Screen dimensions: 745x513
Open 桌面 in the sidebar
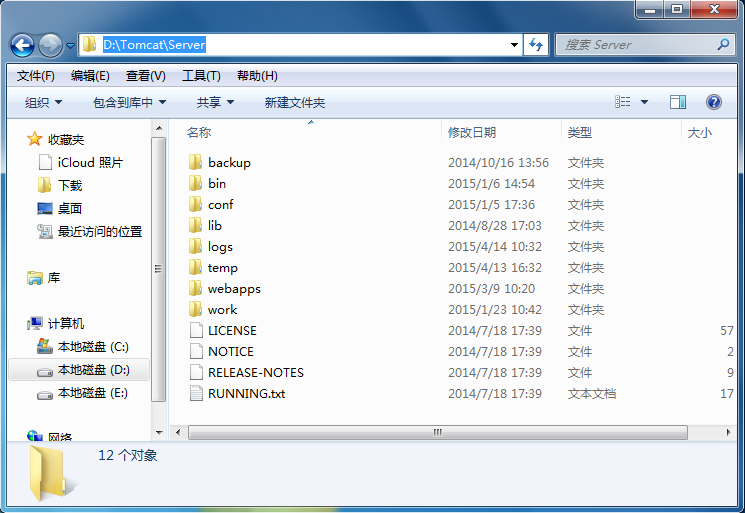click(59, 208)
